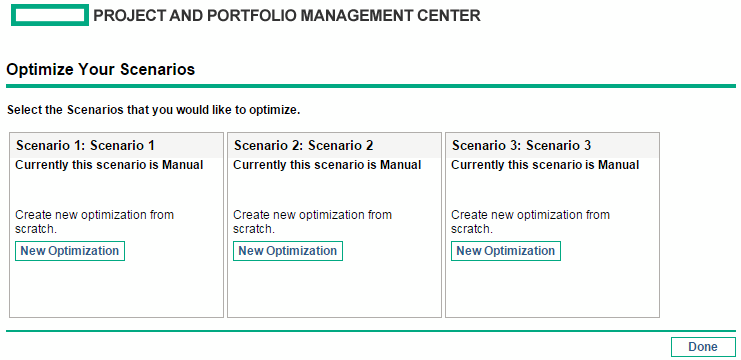Select the Scenario 3 header bar
The image size is (741, 360).
pyautogui.click(x=552, y=146)
